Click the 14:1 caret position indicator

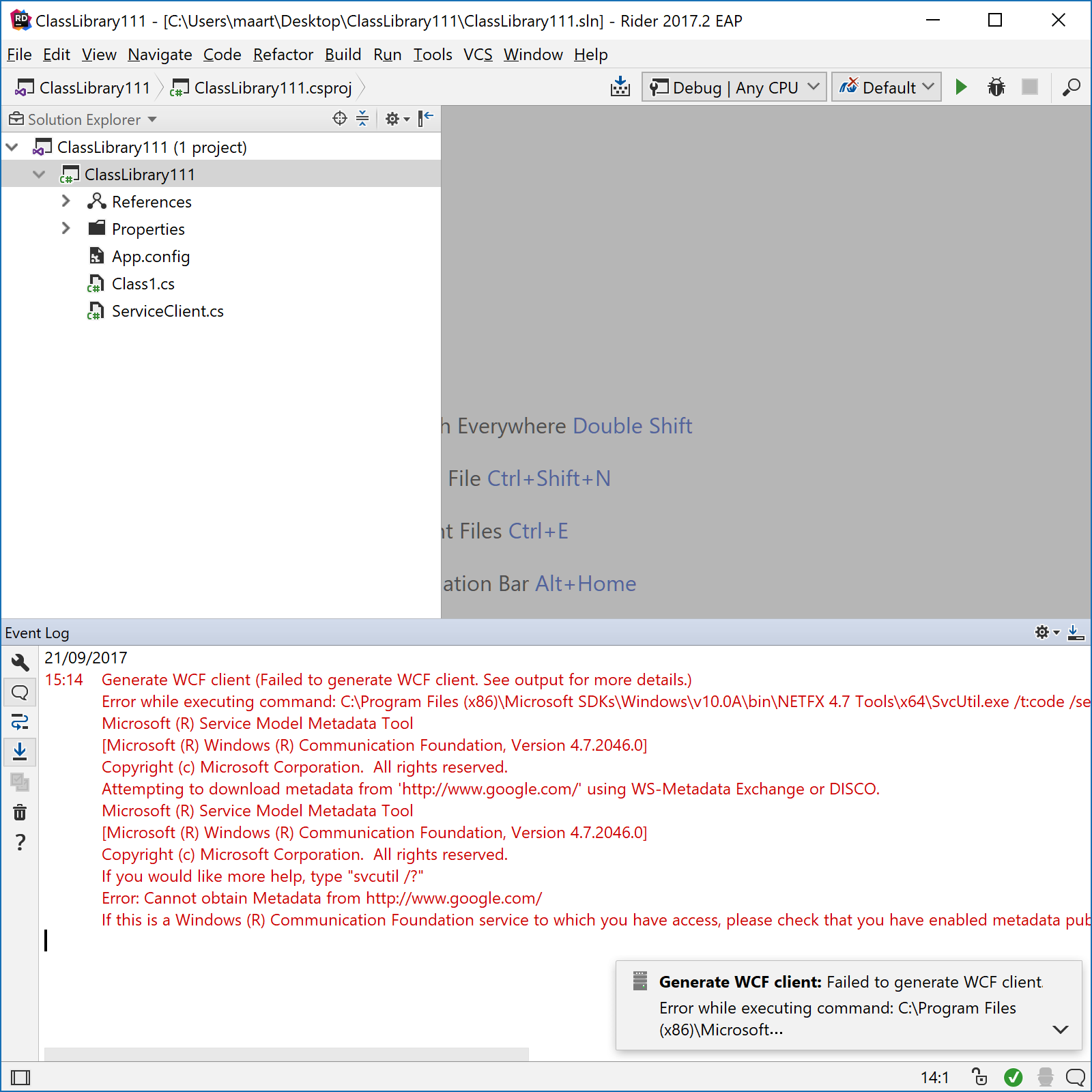click(x=935, y=1078)
